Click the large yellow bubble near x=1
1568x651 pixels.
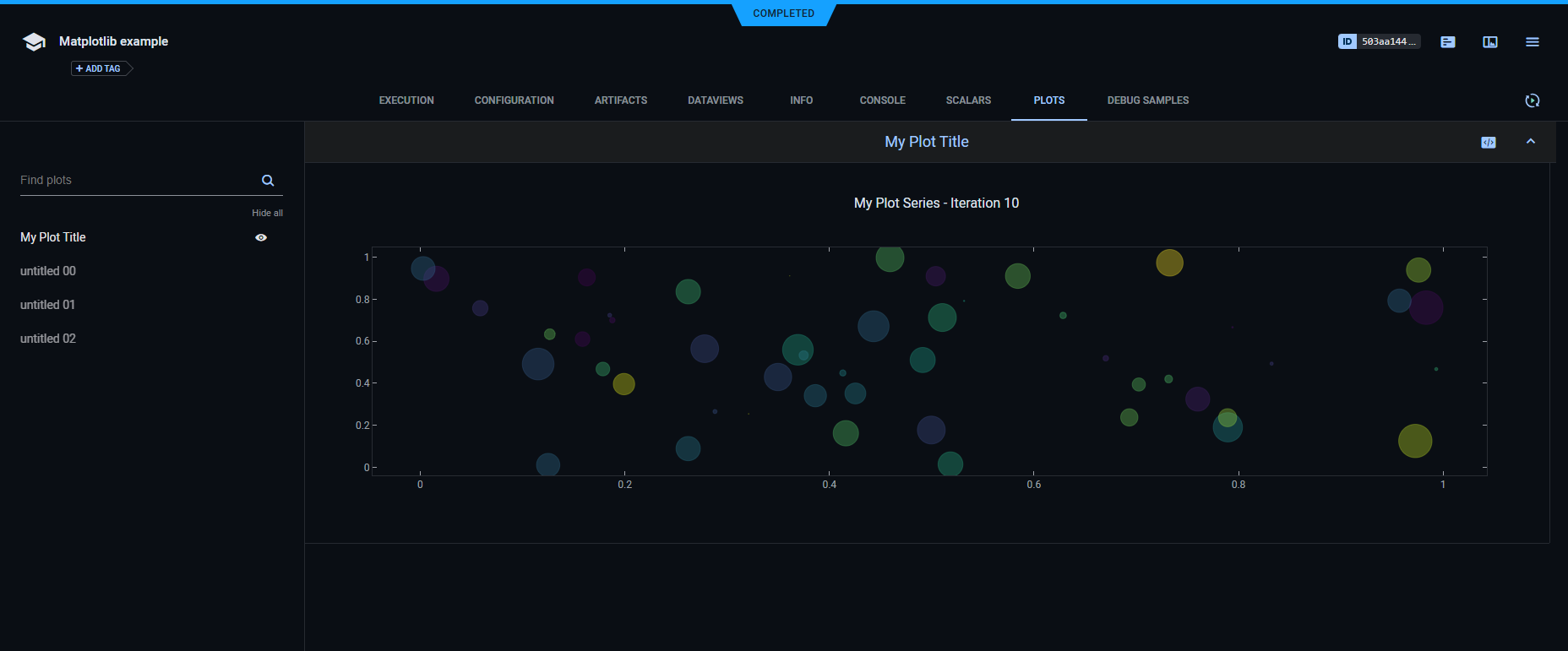(x=1414, y=441)
